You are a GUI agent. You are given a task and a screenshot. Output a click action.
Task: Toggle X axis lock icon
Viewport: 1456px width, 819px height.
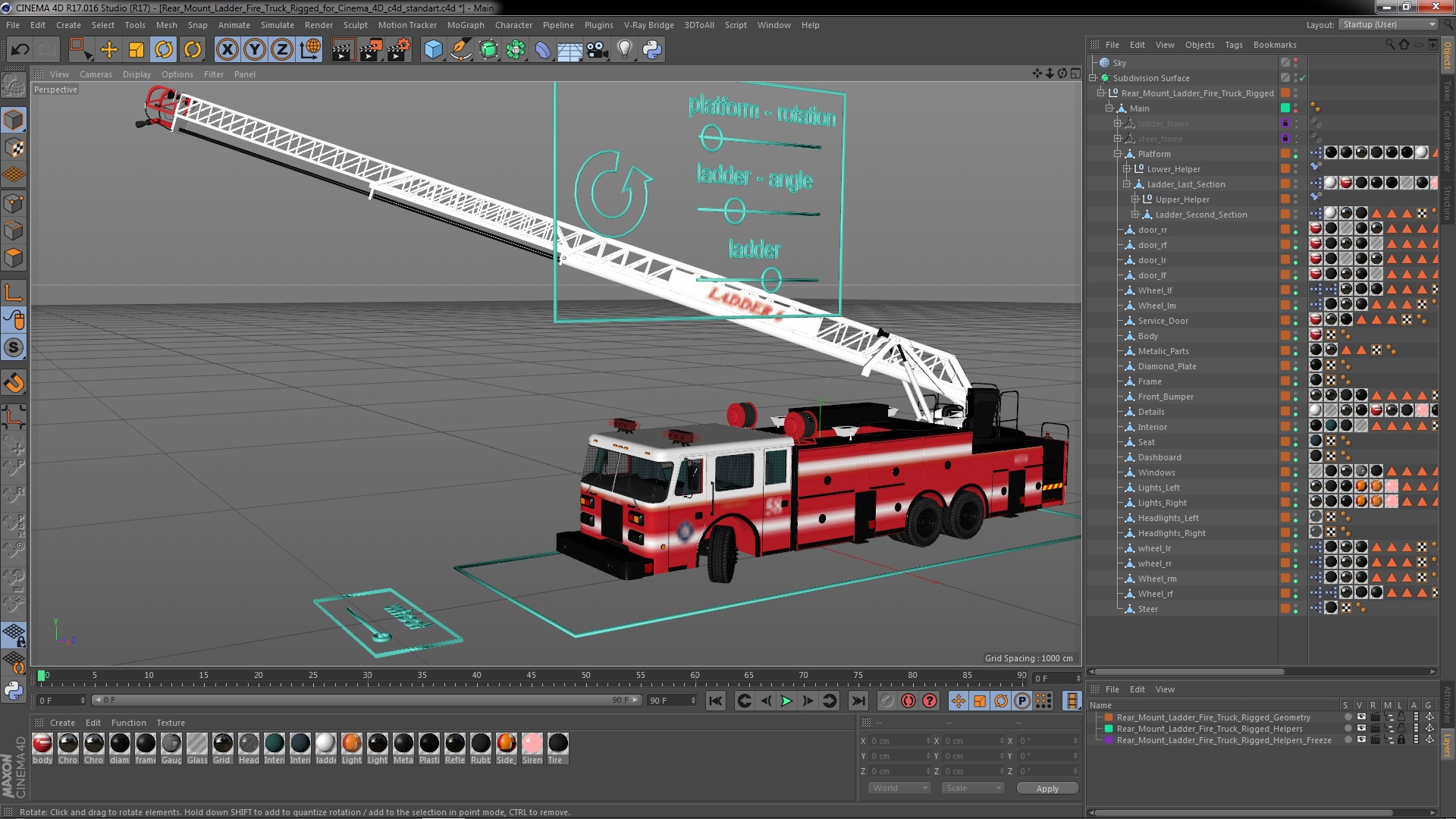pyautogui.click(x=227, y=50)
